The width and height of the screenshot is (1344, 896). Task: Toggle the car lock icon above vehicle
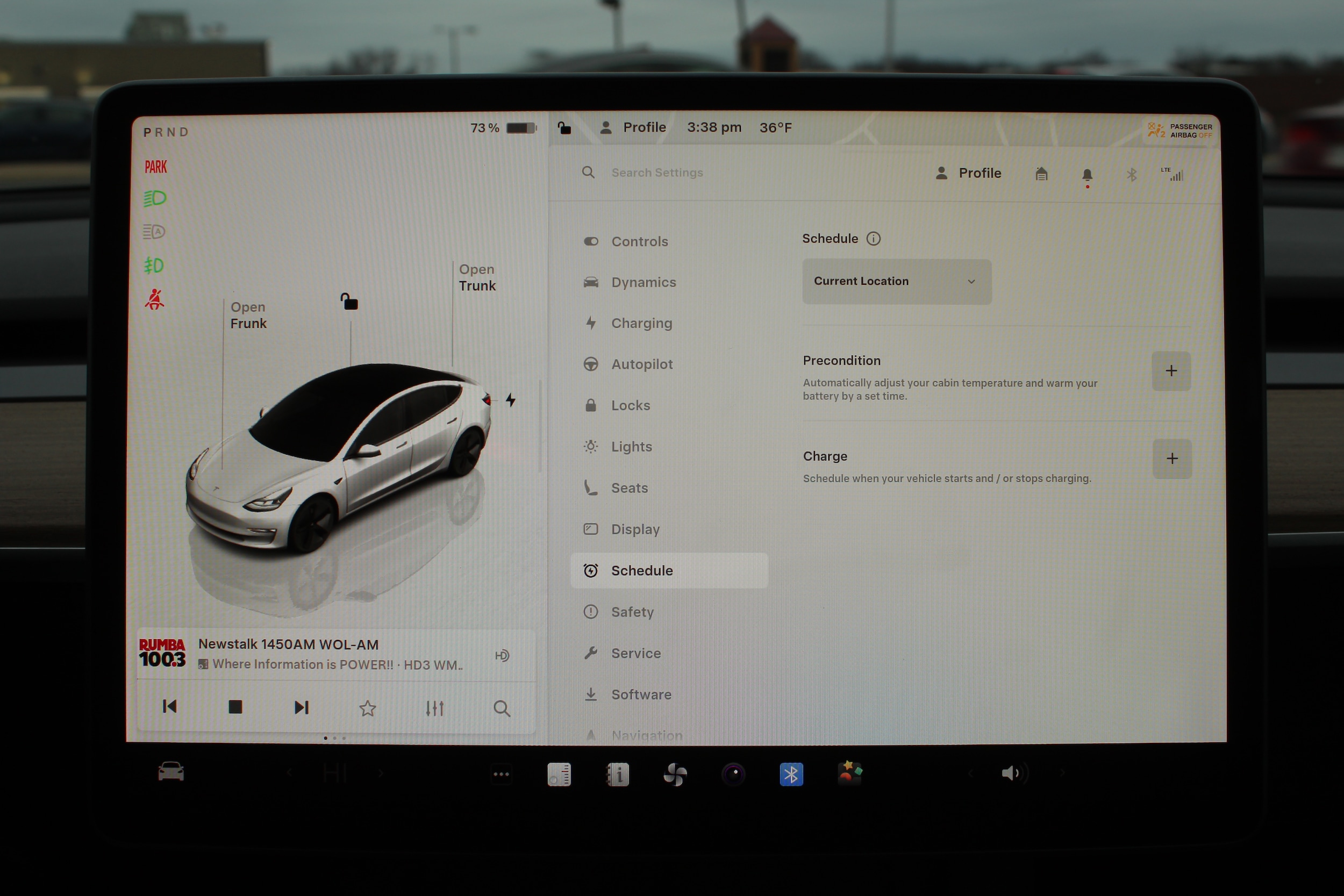point(349,301)
